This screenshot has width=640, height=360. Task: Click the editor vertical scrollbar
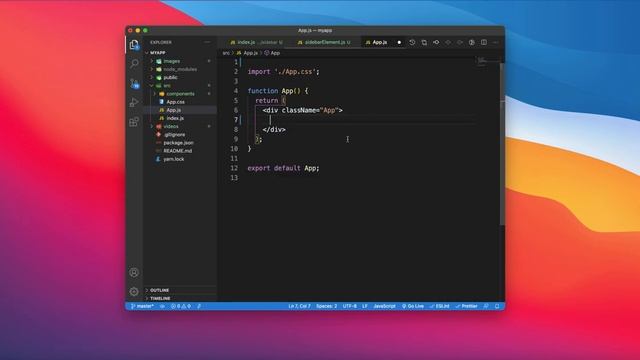click(502, 143)
